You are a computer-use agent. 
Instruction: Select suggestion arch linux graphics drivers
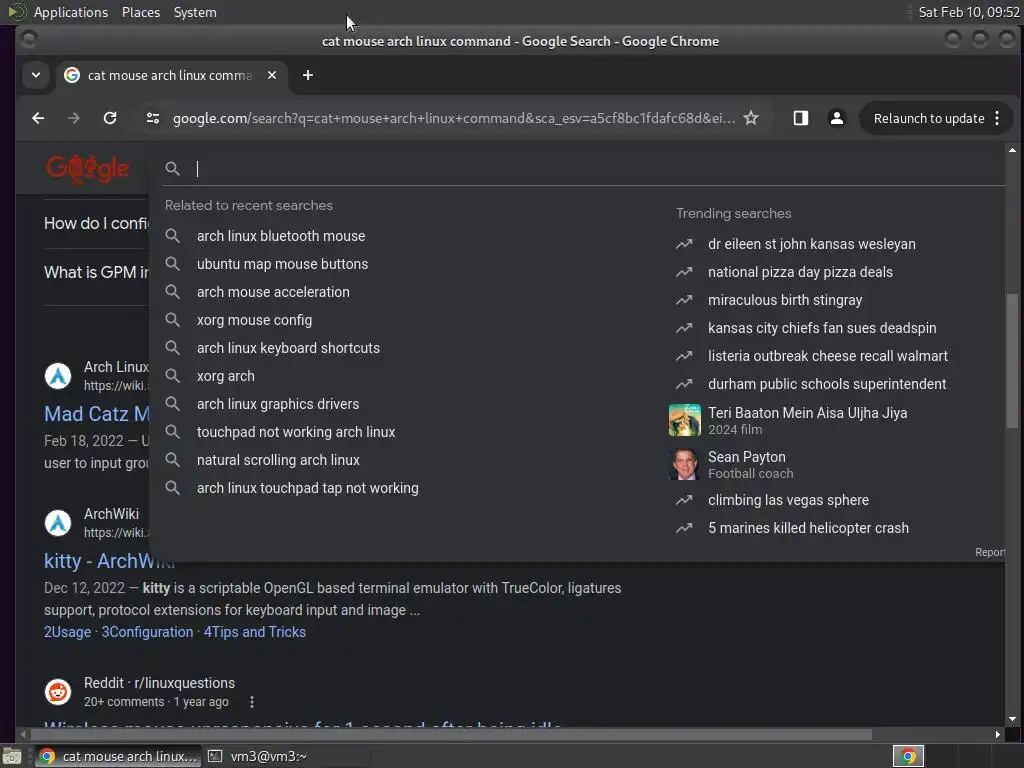(278, 404)
